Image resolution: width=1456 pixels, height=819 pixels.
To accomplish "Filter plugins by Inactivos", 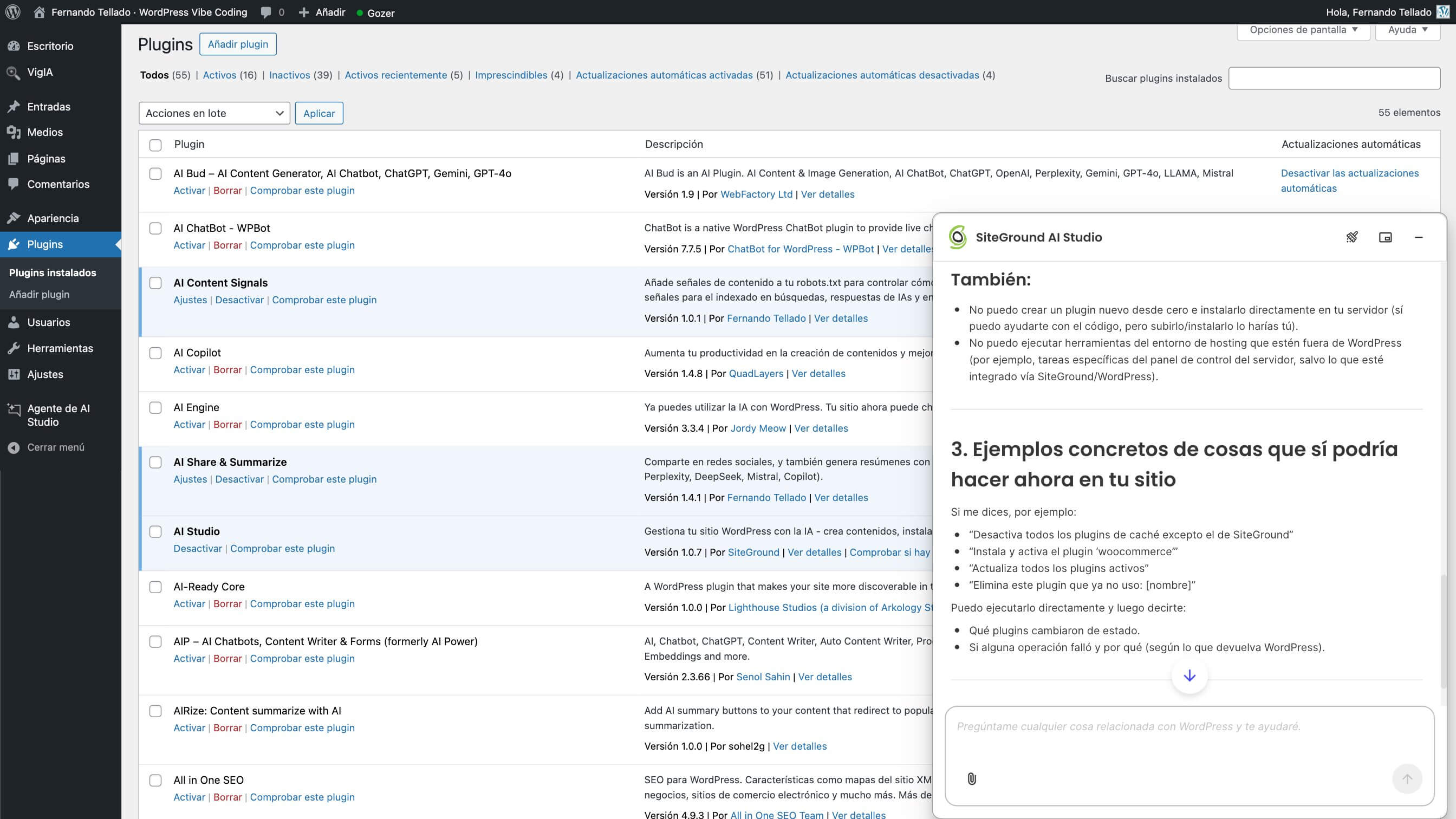I will [289, 75].
